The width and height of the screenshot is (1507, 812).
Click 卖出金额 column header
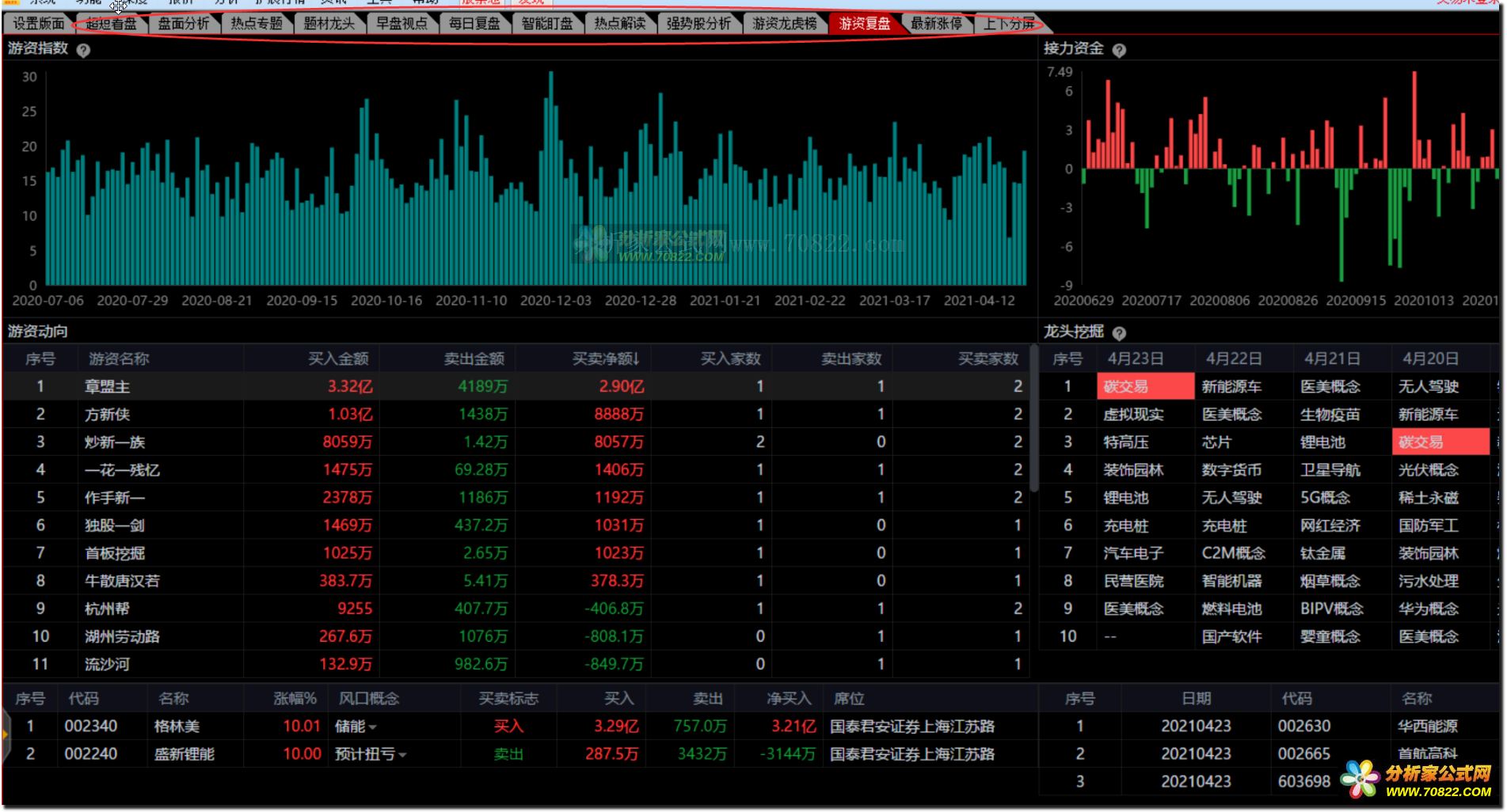pos(474,359)
